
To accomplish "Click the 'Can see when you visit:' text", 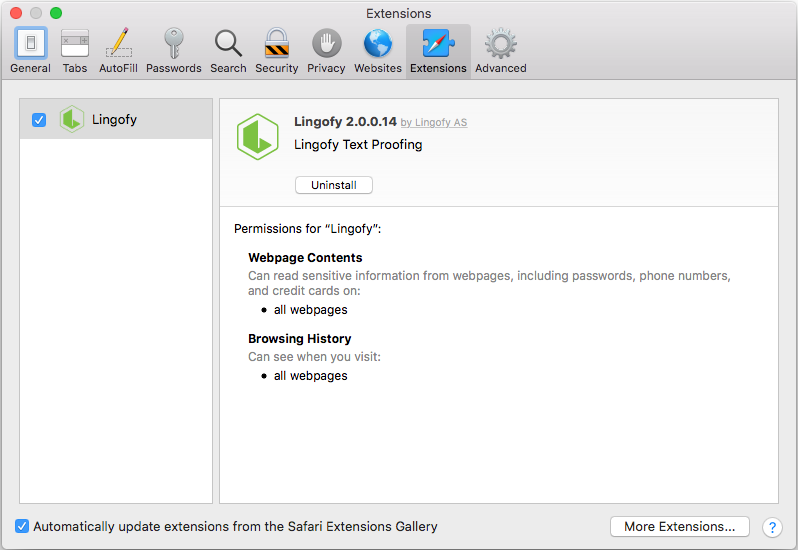I will tap(315, 357).
